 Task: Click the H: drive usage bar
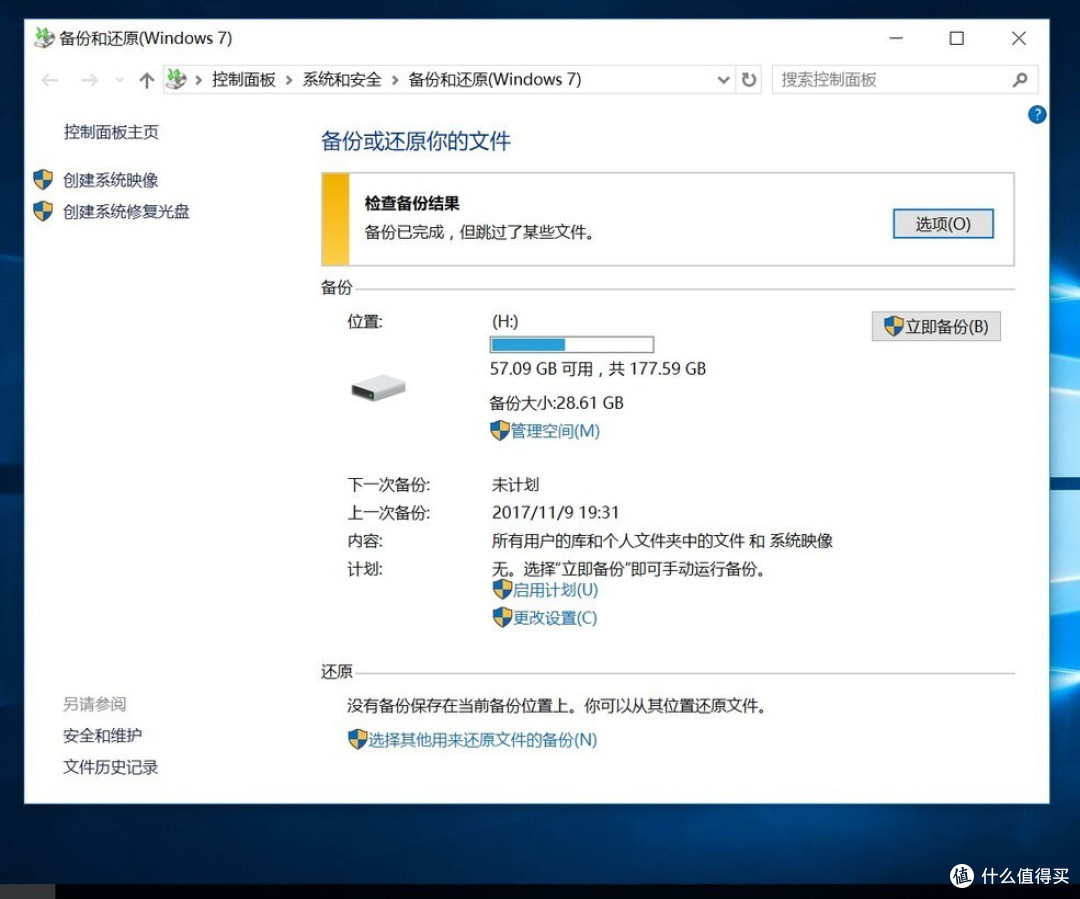pos(572,344)
